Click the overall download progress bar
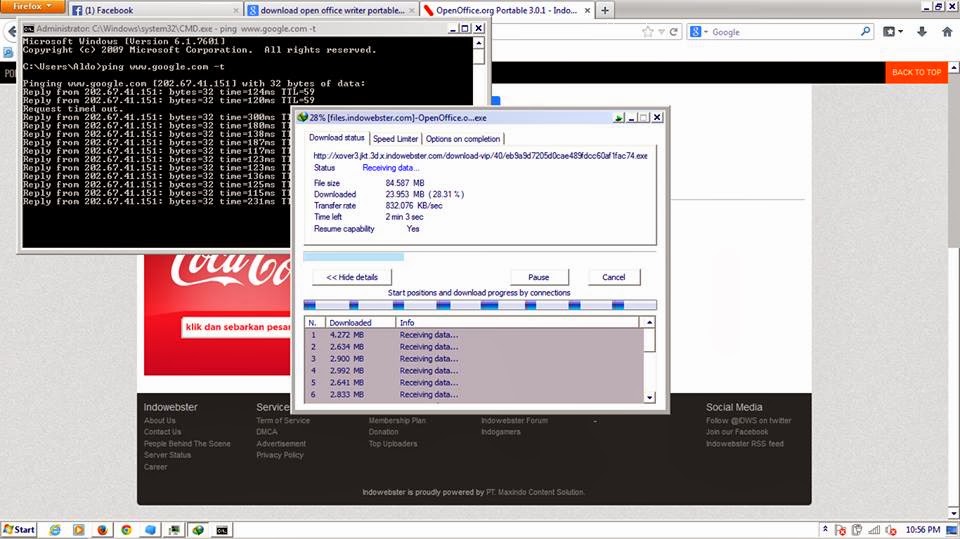 (x=479, y=257)
